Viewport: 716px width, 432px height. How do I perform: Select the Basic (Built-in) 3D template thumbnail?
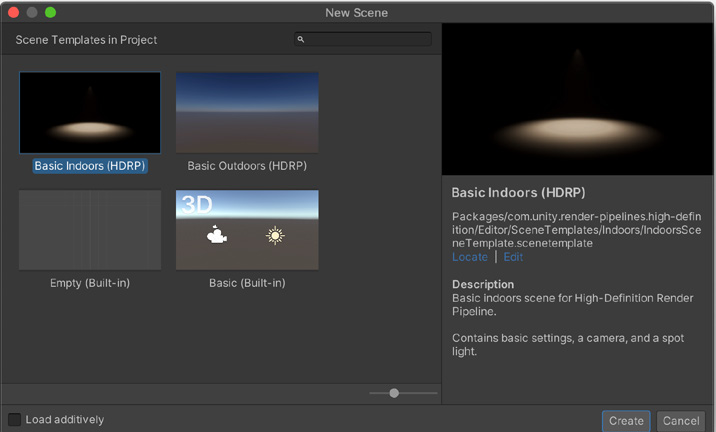point(247,230)
